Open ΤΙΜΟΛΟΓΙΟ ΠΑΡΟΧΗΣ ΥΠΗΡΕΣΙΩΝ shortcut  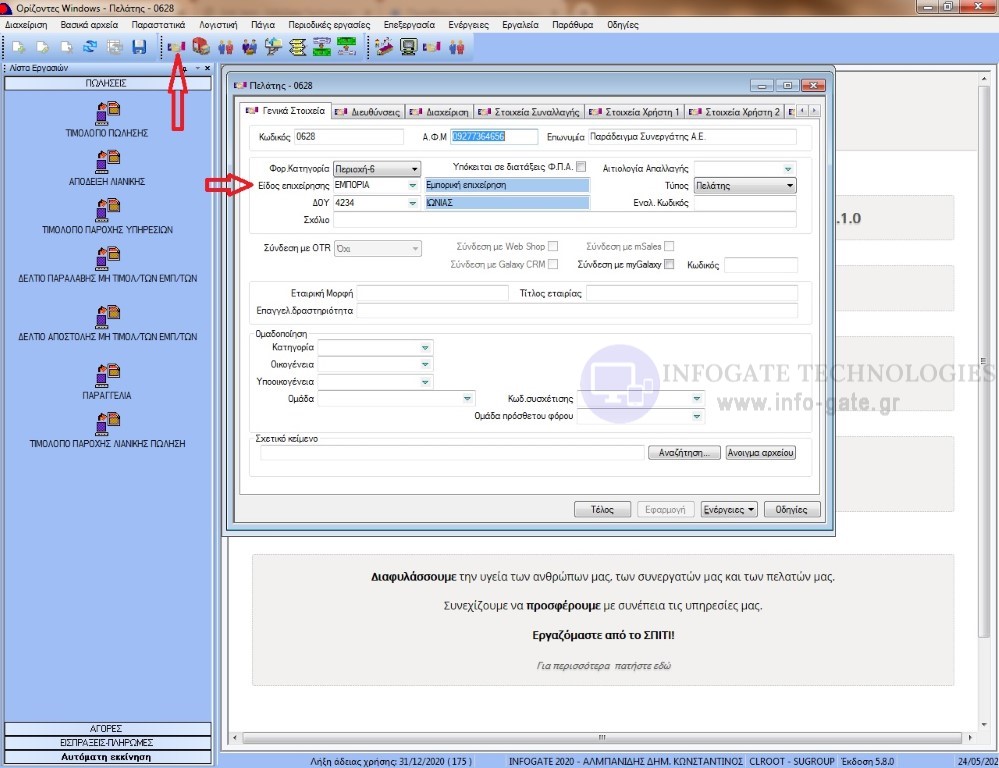pyautogui.click(x=107, y=216)
